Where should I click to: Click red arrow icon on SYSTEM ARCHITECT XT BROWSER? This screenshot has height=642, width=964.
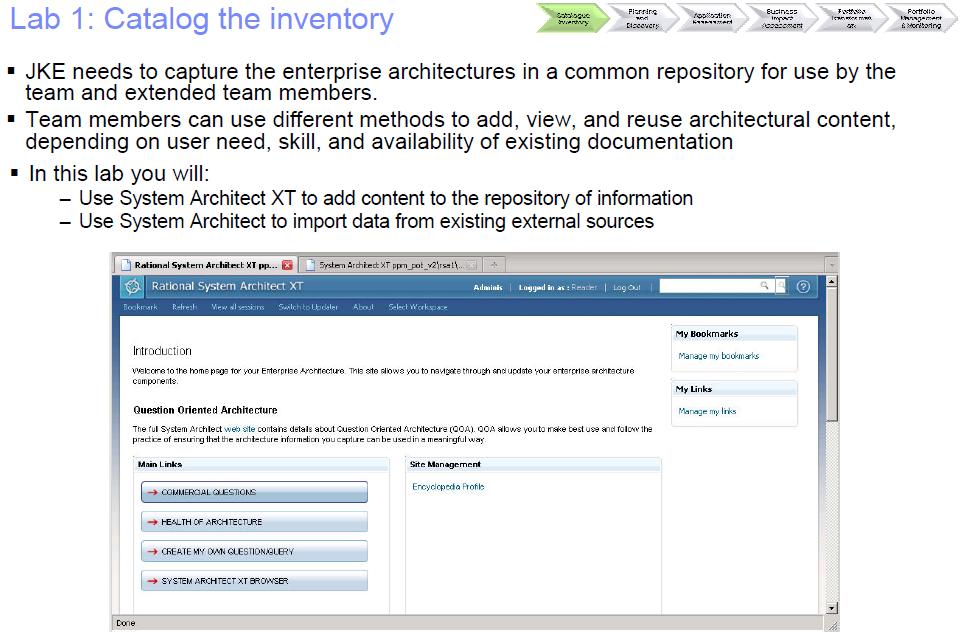point(152,581)
